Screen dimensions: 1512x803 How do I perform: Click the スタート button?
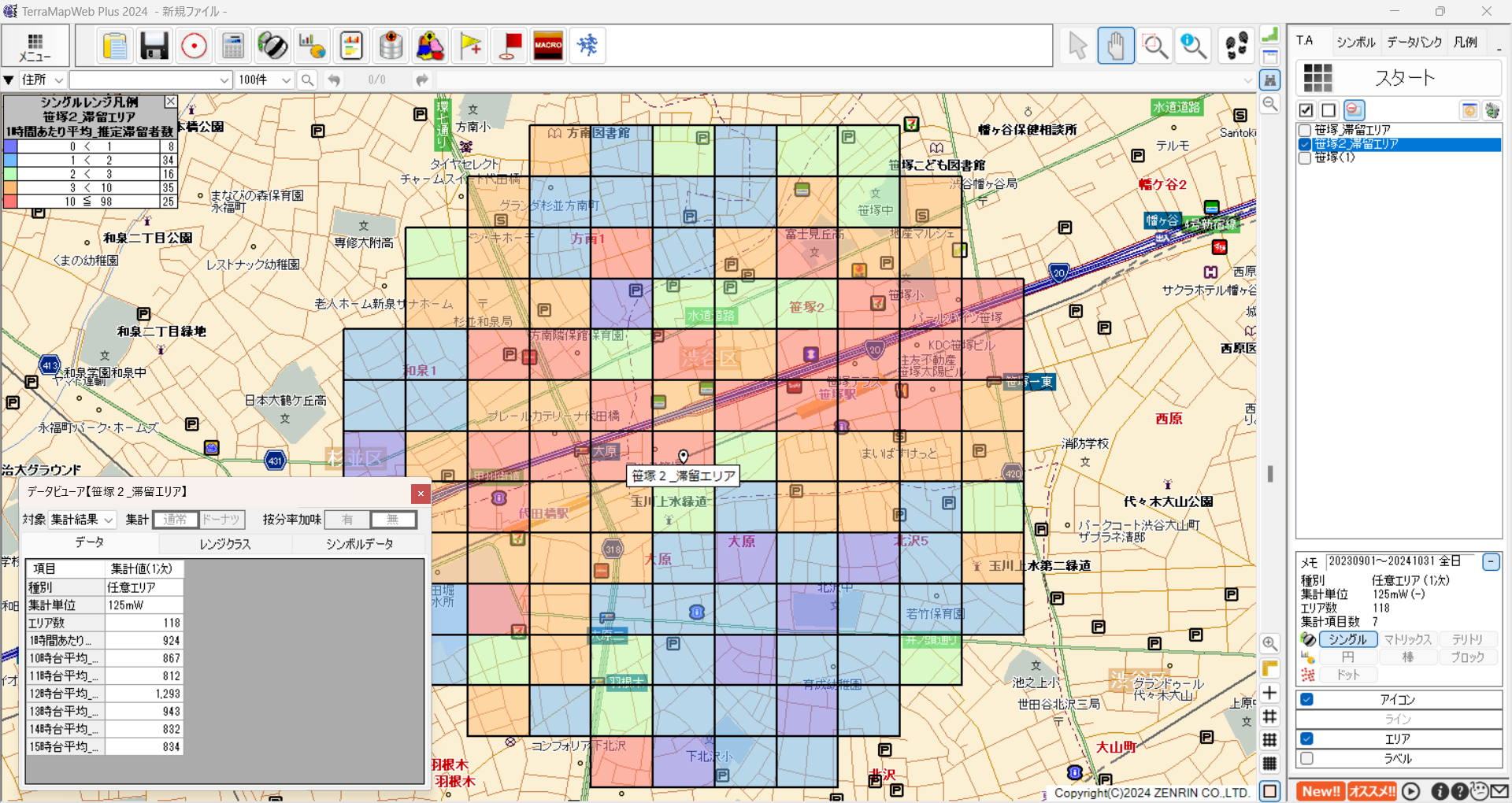(1405, 78)
